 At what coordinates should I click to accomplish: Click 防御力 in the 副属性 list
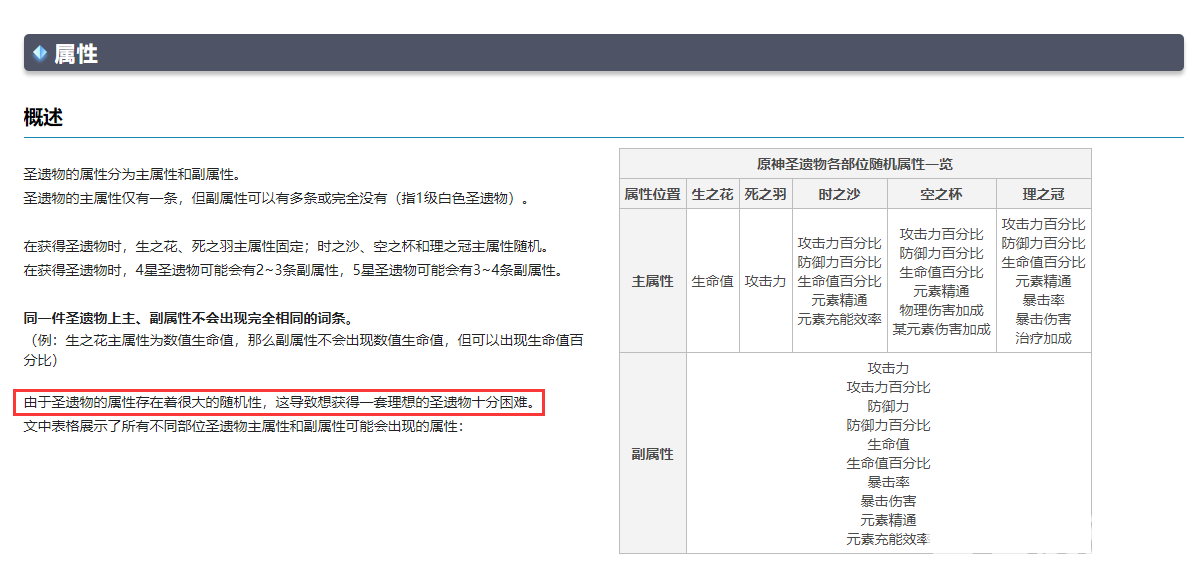click(889, 406)
